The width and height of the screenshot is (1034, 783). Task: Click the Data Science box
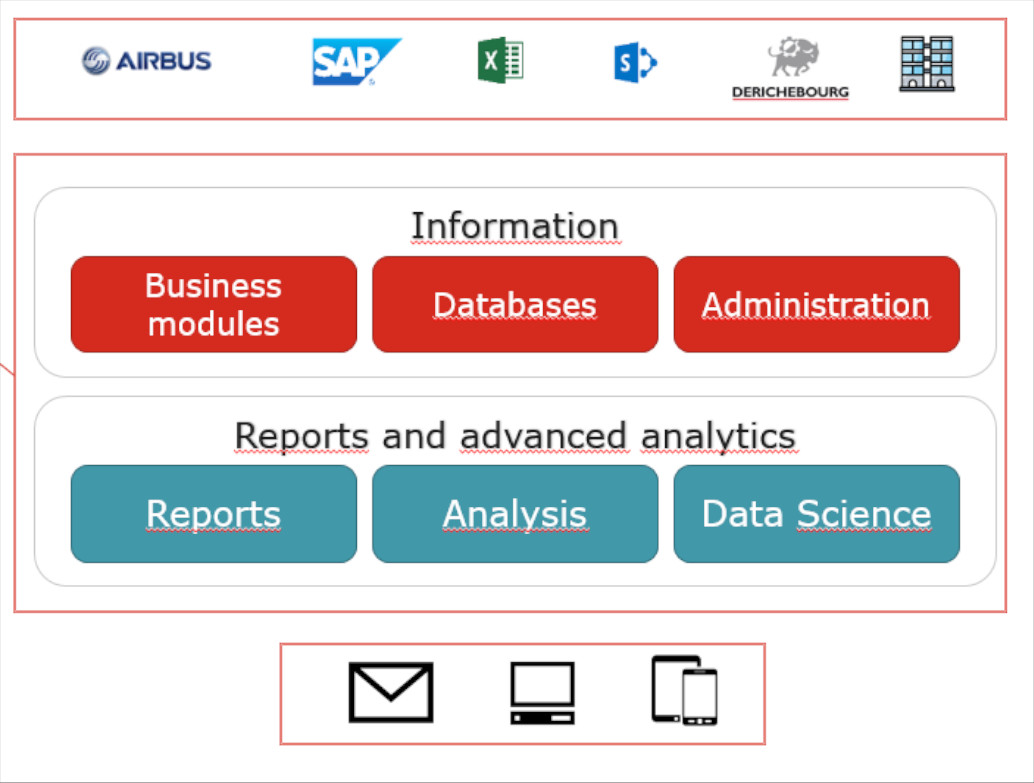click(816, 514)
